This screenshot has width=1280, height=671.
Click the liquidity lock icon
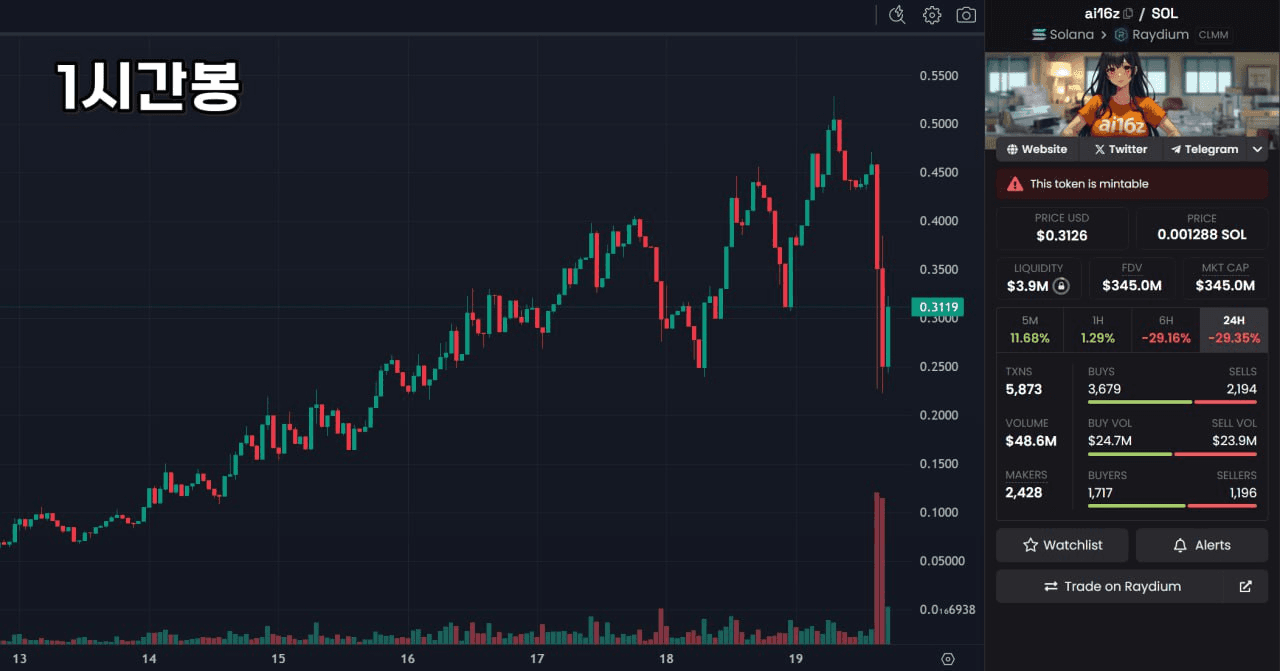pos(1062,286)
